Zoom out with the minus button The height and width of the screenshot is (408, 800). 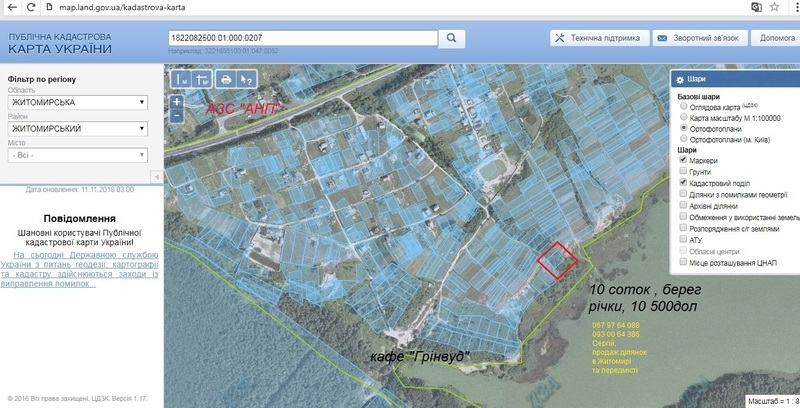pos(176,114)
